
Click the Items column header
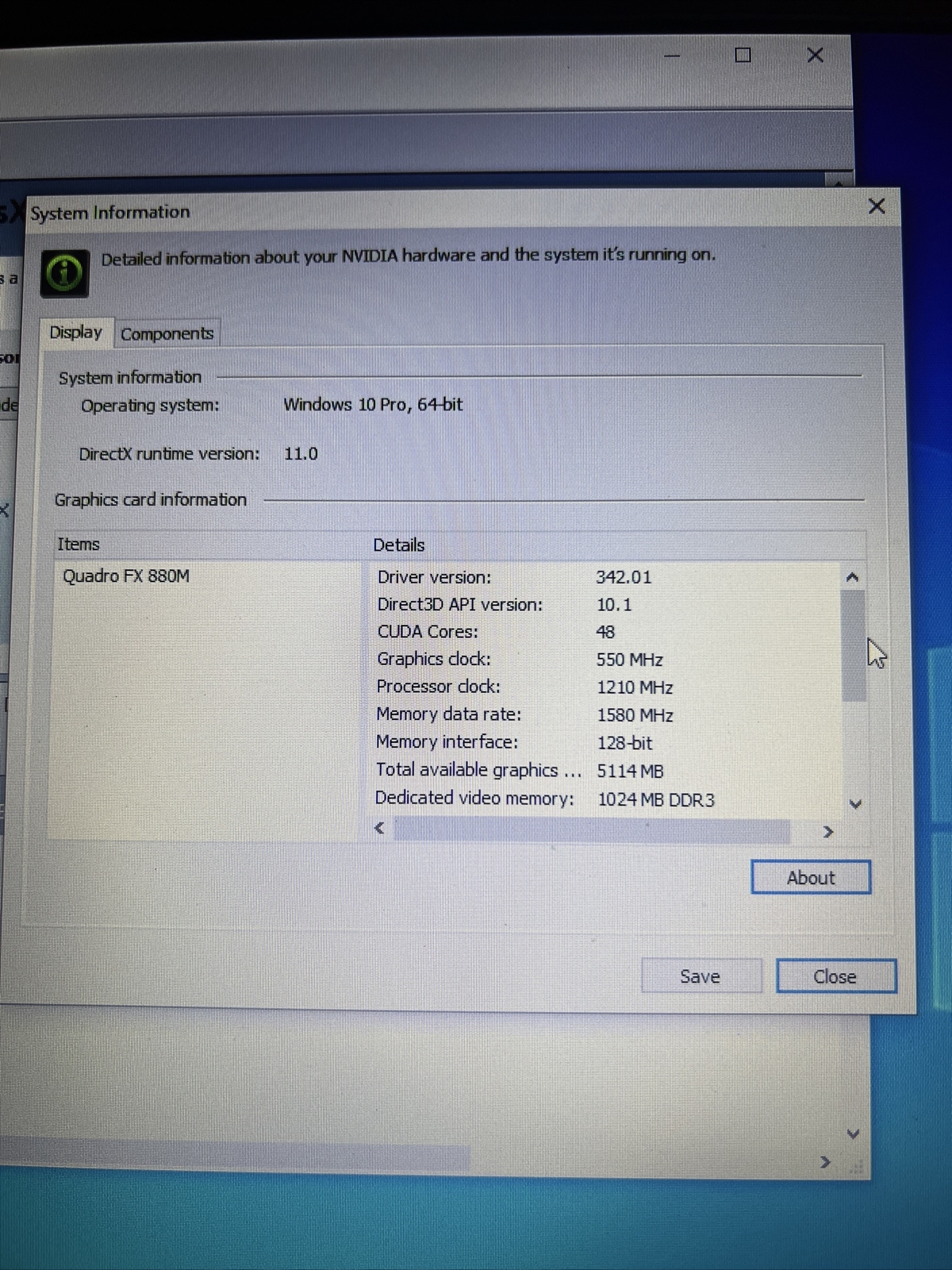tap(79, 544)
